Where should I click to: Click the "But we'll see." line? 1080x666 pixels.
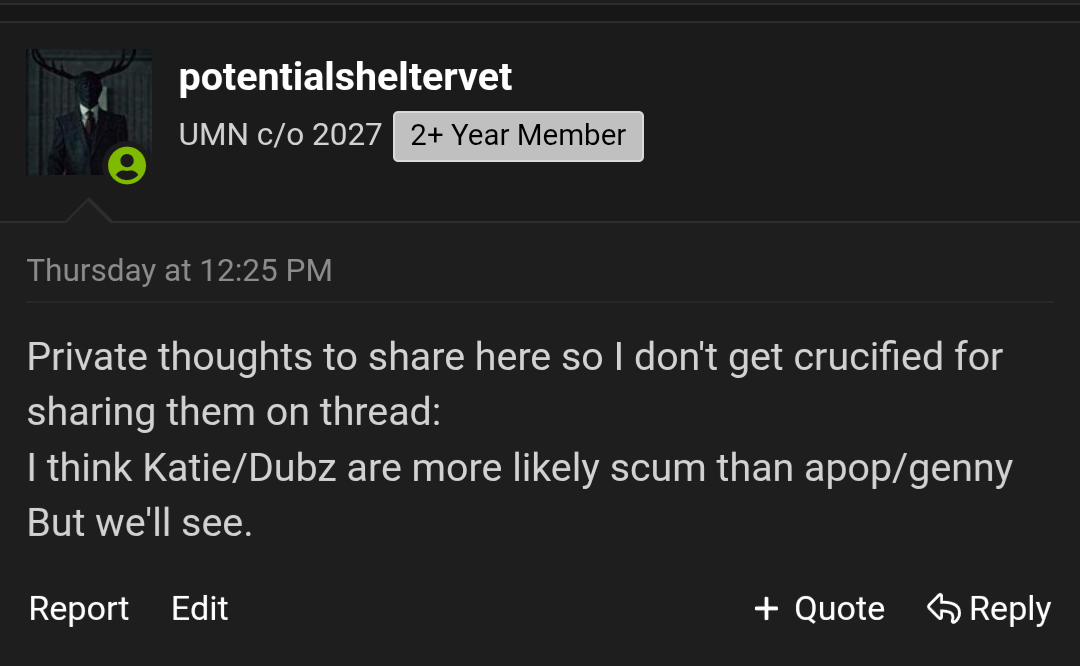tap(139, 523)
